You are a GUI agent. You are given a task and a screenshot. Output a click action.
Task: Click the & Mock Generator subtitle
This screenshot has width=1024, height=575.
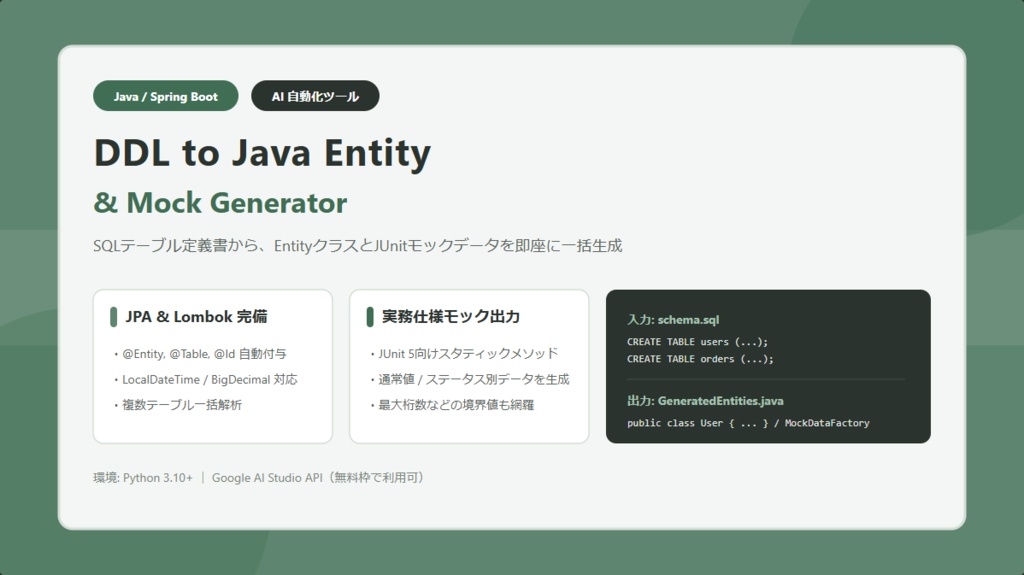point(220,203)
